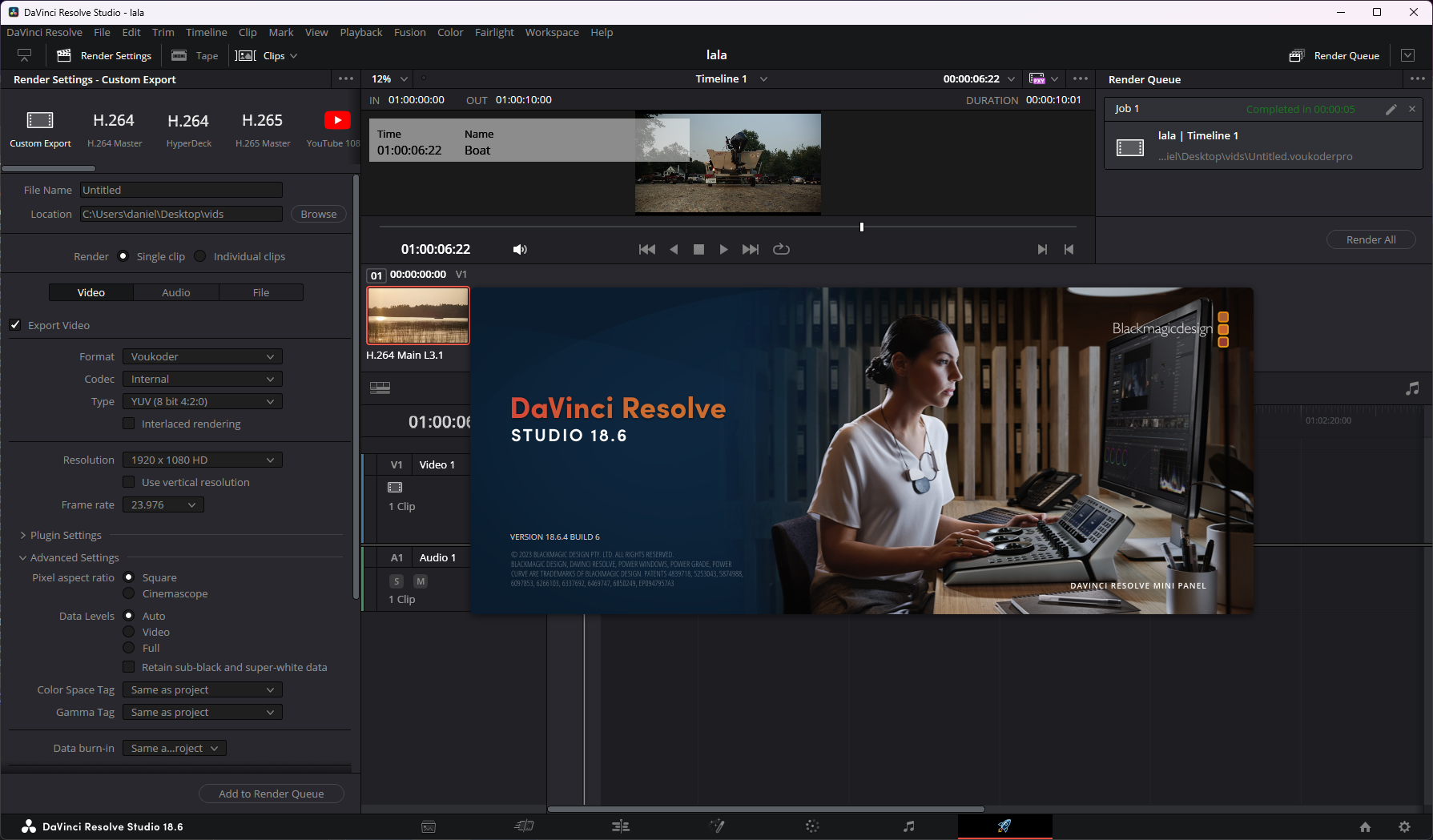
Task: Open the Playback menu
Action: pos(360,32)
